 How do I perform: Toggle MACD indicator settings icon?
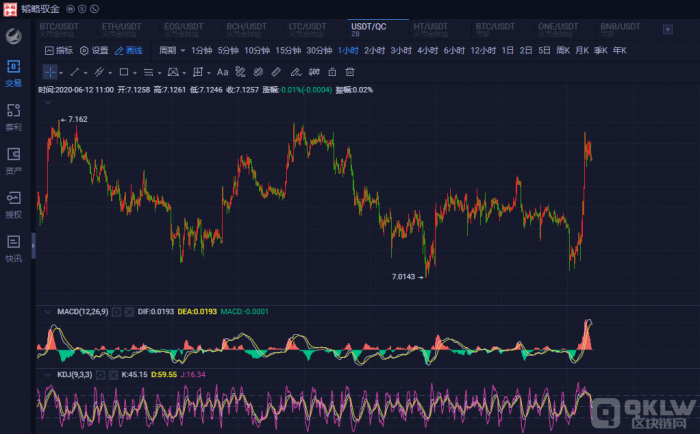point(117,312)
